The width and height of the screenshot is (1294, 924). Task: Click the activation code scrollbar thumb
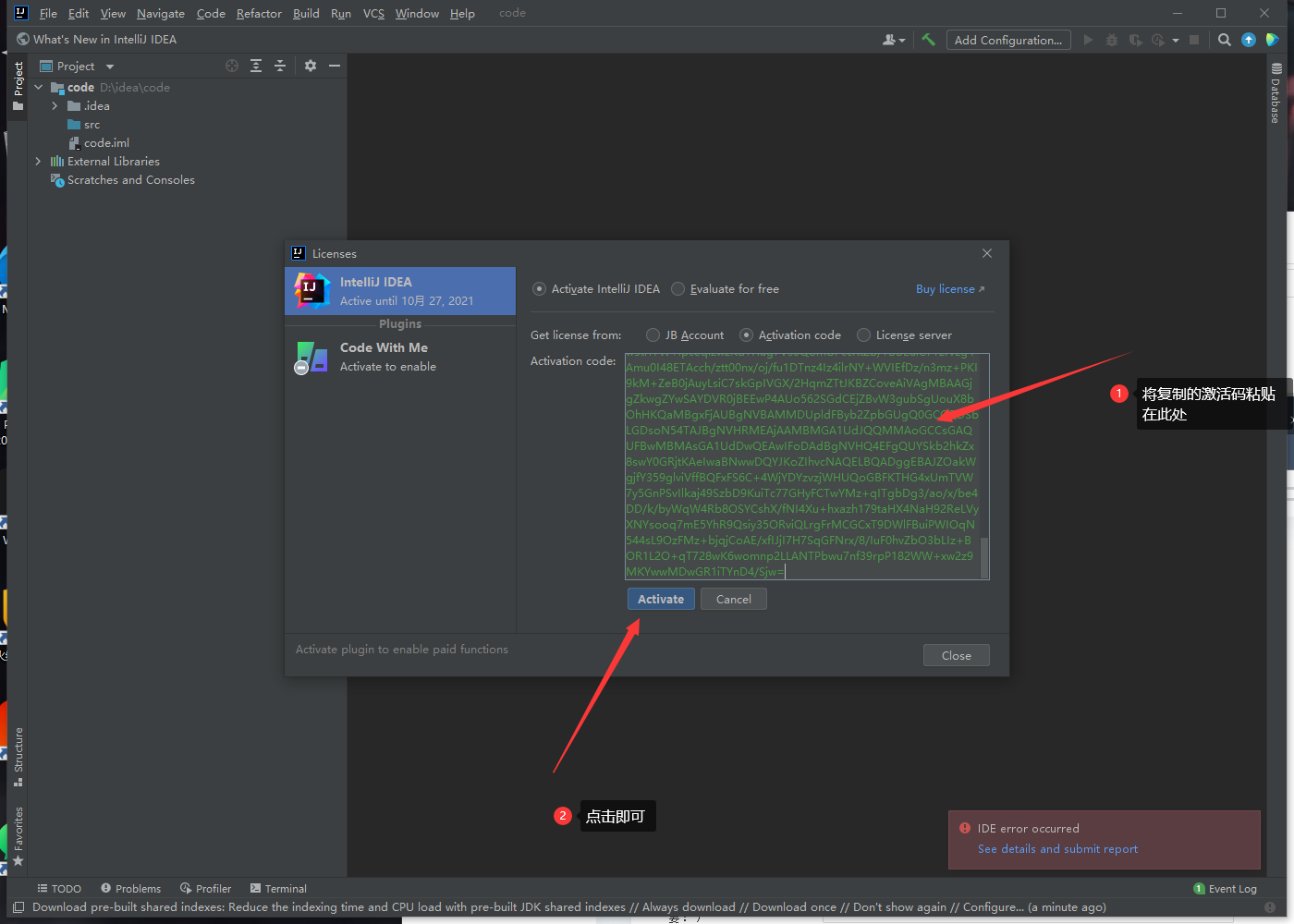(x=984, y=557)
